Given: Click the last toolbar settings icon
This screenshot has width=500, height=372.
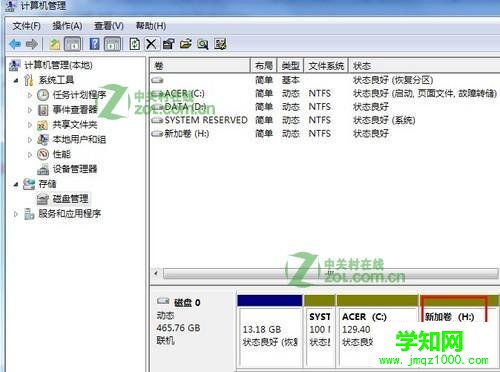Looking at the screenshot, I should (x=220, y=44).
